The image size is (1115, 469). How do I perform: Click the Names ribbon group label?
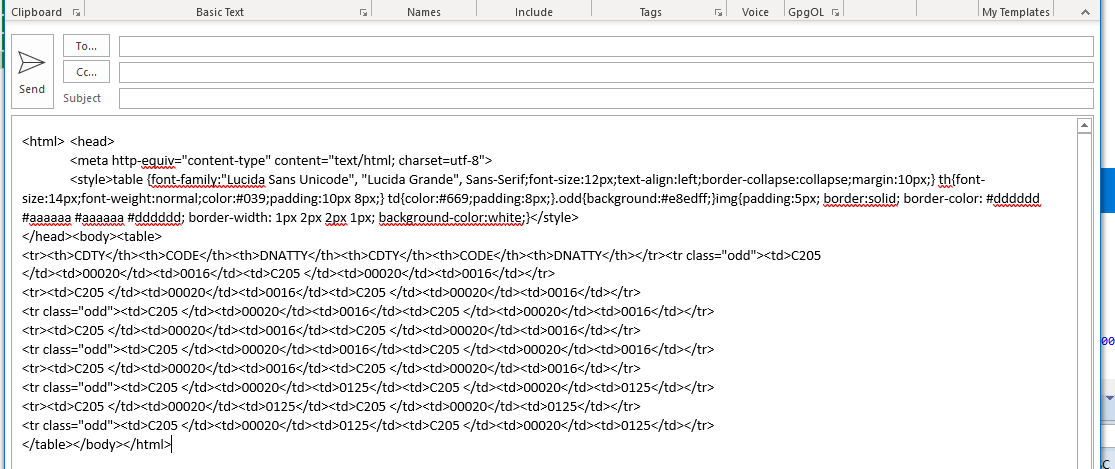(x=424, y=12)
